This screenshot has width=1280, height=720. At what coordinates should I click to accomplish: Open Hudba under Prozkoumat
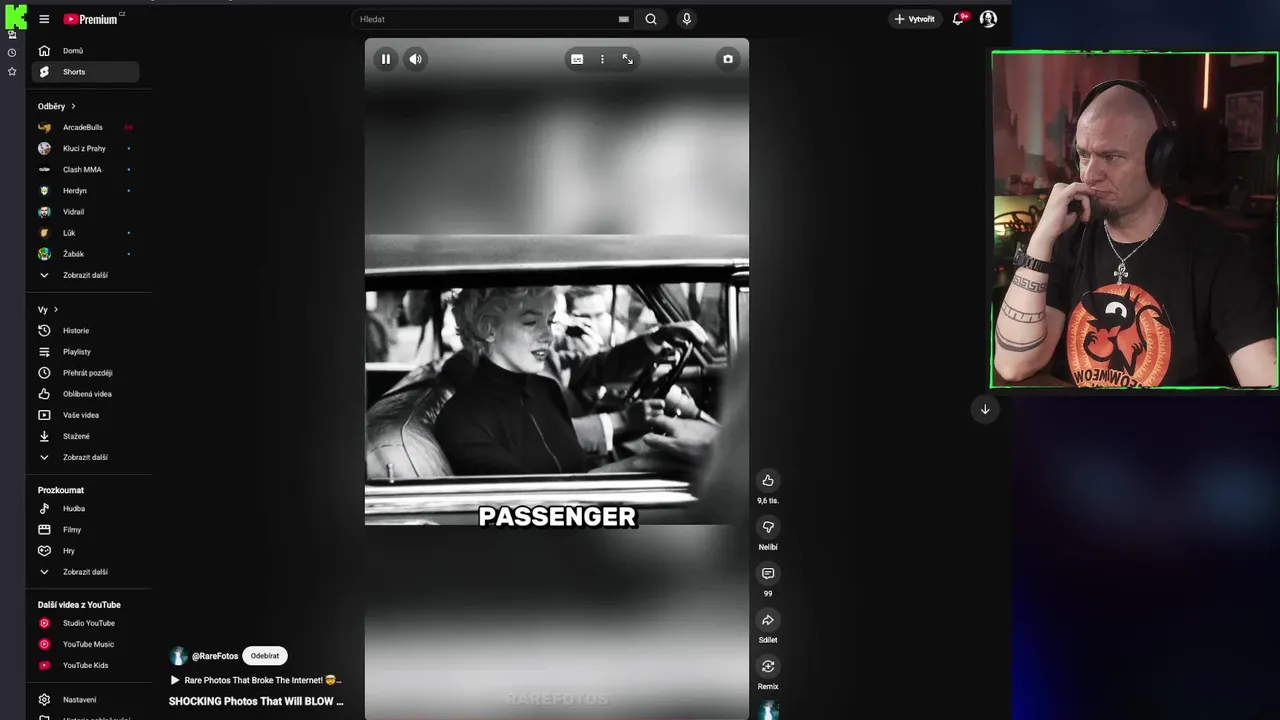pos(85,508)
